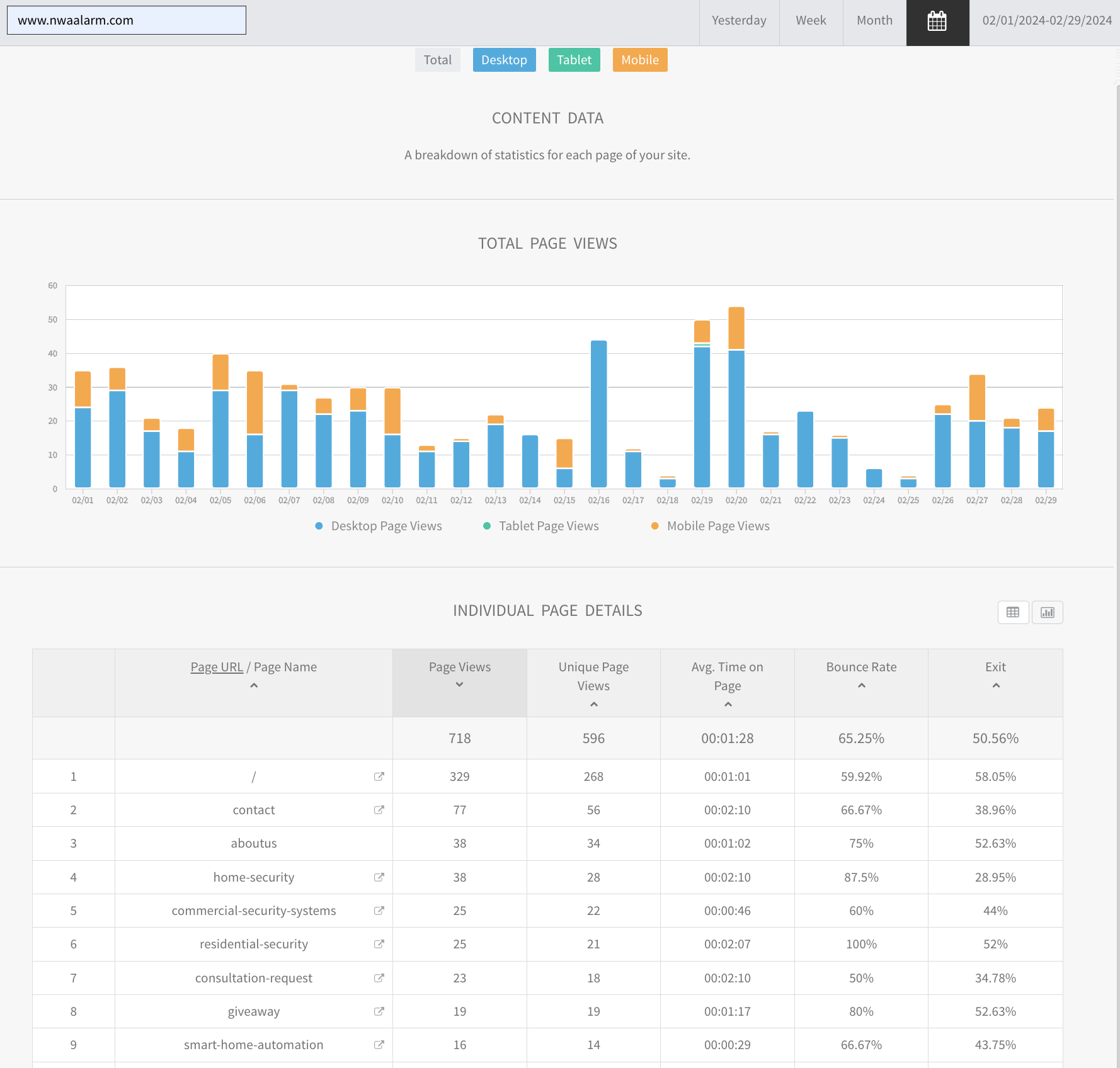Viewport: 1120px width, 1068px height.
Task: Switch to table view icon
Action: 1012,612
